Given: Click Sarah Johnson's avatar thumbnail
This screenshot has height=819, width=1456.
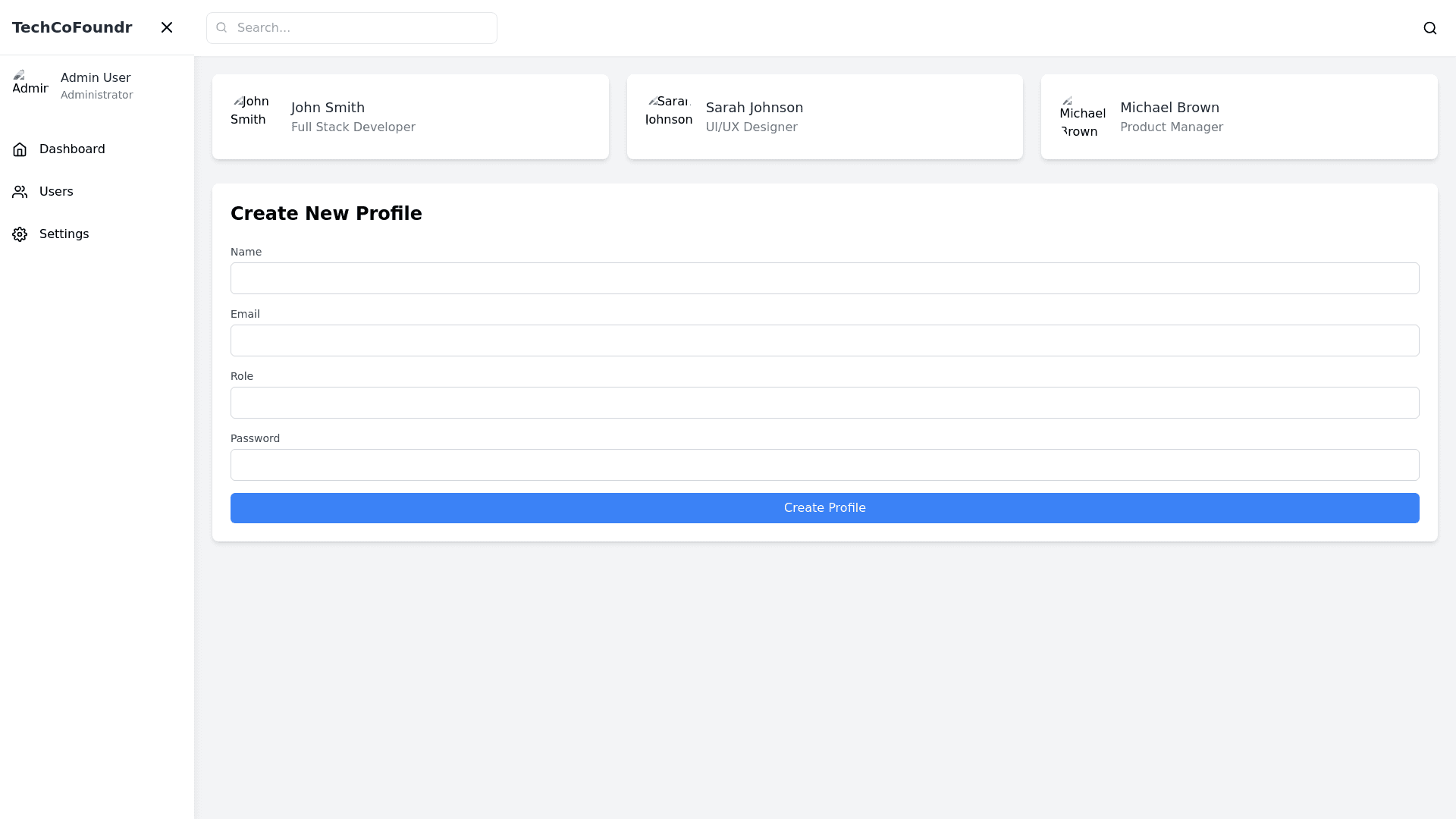Looking at the screenshot, I should [x=669, y=111].
